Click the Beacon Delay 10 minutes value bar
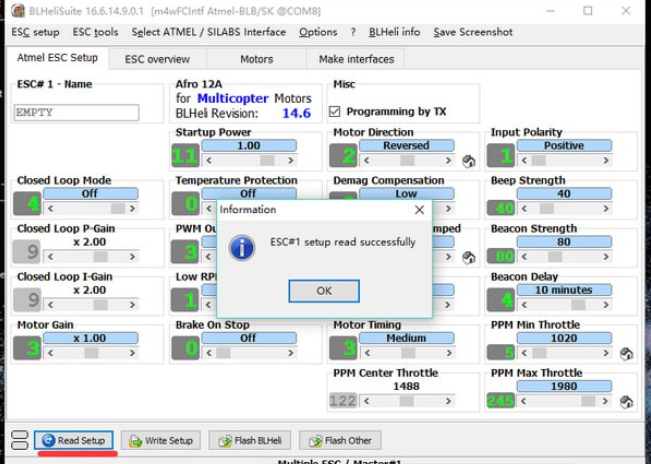The image size is (651, 464). point(564,290)
